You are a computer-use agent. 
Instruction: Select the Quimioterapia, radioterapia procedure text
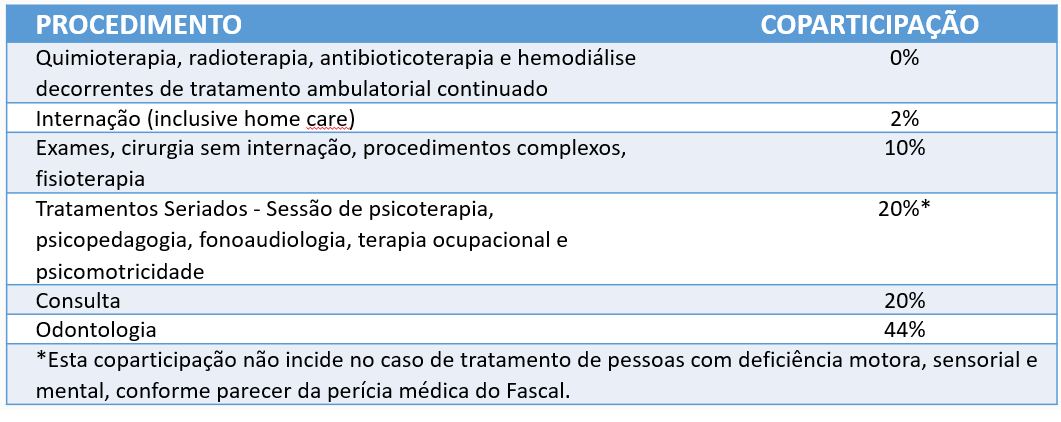(336, 73)
